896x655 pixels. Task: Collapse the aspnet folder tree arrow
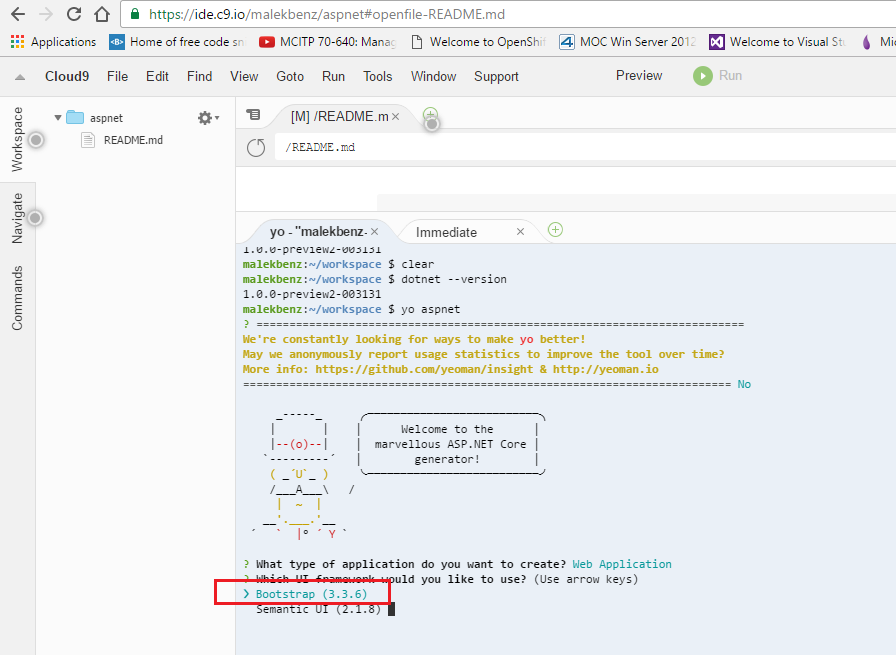58,118
